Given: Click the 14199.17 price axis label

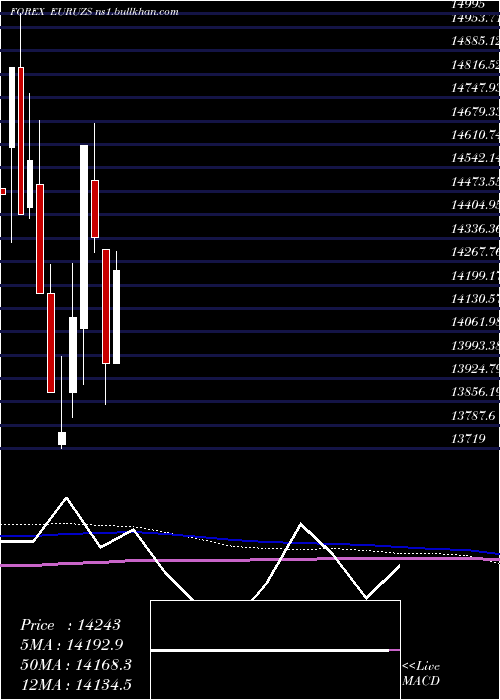Looking at the screenshot, I should click(475, 276).
